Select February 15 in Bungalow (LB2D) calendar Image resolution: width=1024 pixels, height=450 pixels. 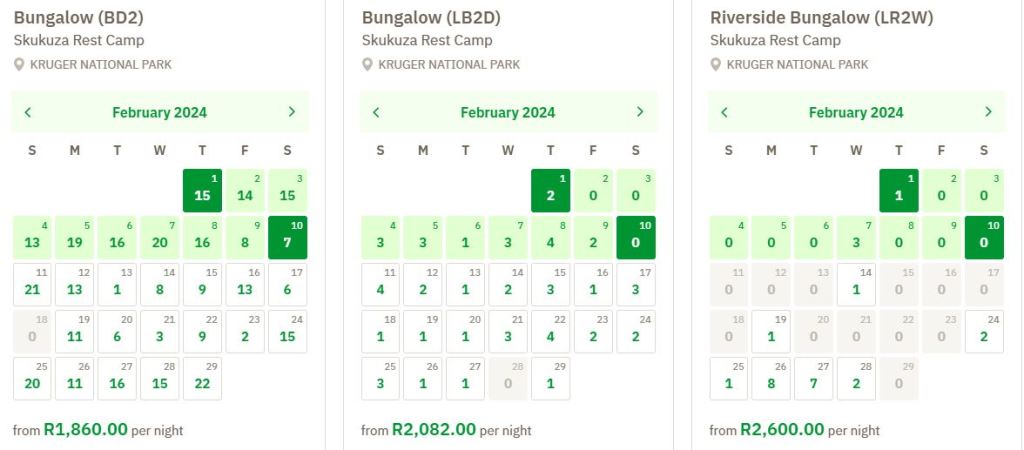point(551,284)
